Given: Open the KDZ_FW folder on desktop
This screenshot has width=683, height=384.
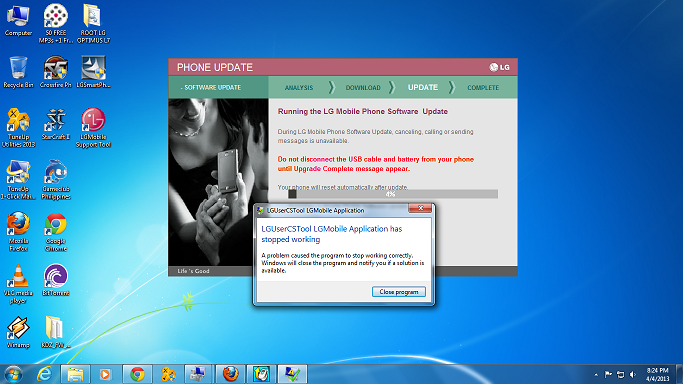Looking at the screenshot, I should tap(56, 332).
